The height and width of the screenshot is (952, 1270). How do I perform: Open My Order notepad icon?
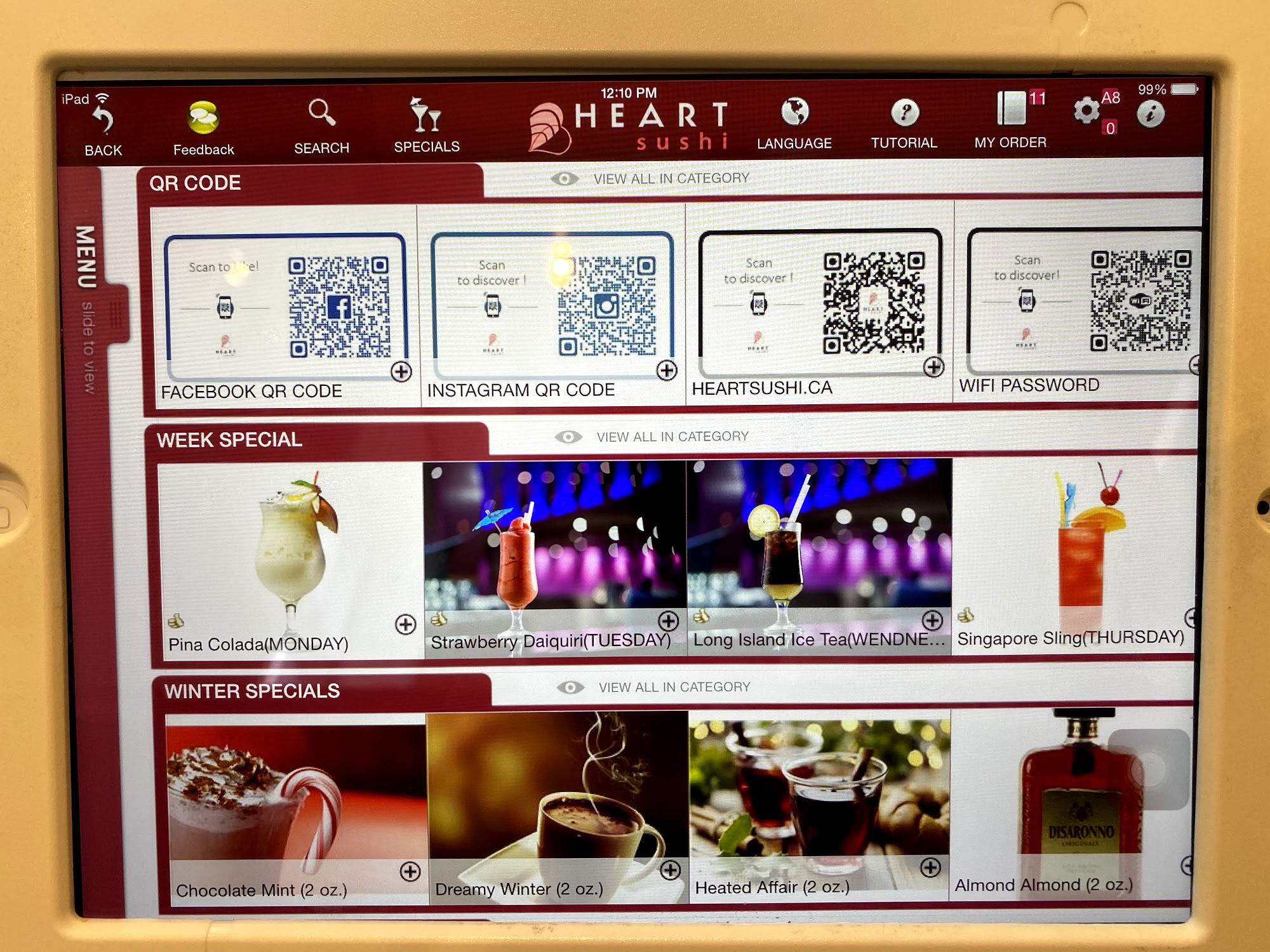pyautogui.click(x=1010, y=109)
